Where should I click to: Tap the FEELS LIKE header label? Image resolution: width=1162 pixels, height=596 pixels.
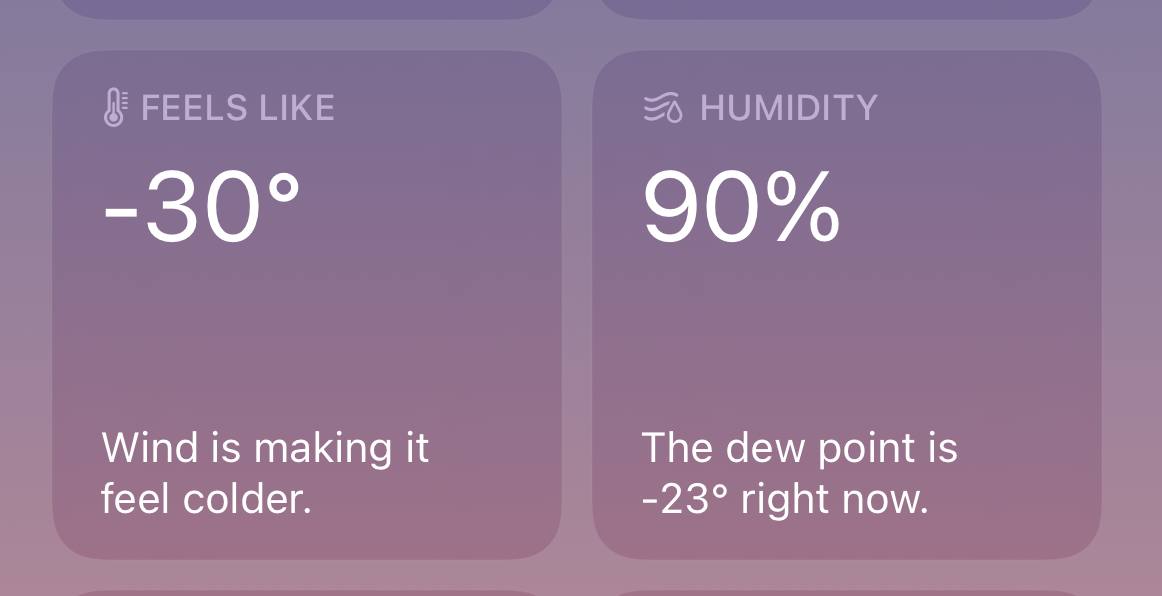point(238,107)
